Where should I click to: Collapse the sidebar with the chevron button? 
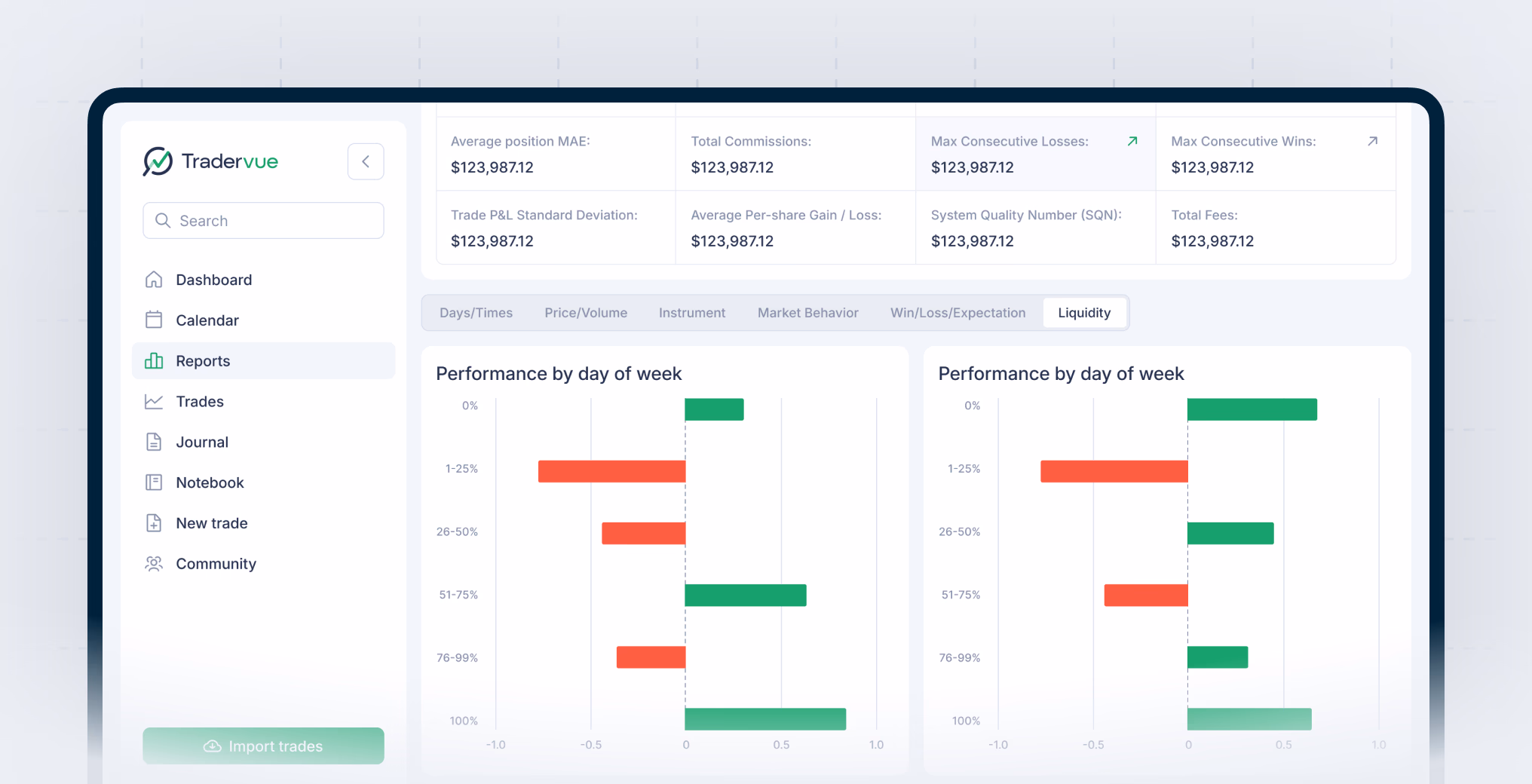(366, 161)
